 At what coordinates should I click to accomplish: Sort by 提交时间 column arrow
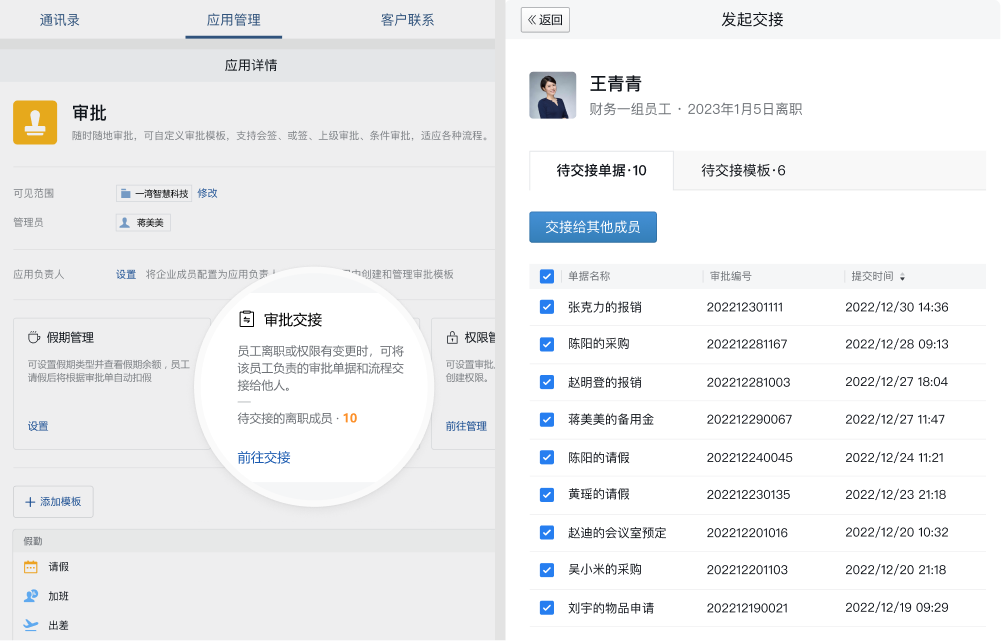903,277
